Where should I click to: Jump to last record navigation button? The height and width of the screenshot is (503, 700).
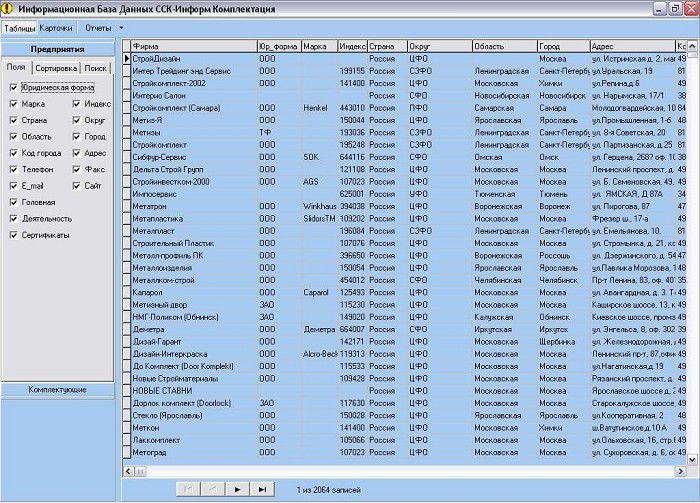[262, 490]
